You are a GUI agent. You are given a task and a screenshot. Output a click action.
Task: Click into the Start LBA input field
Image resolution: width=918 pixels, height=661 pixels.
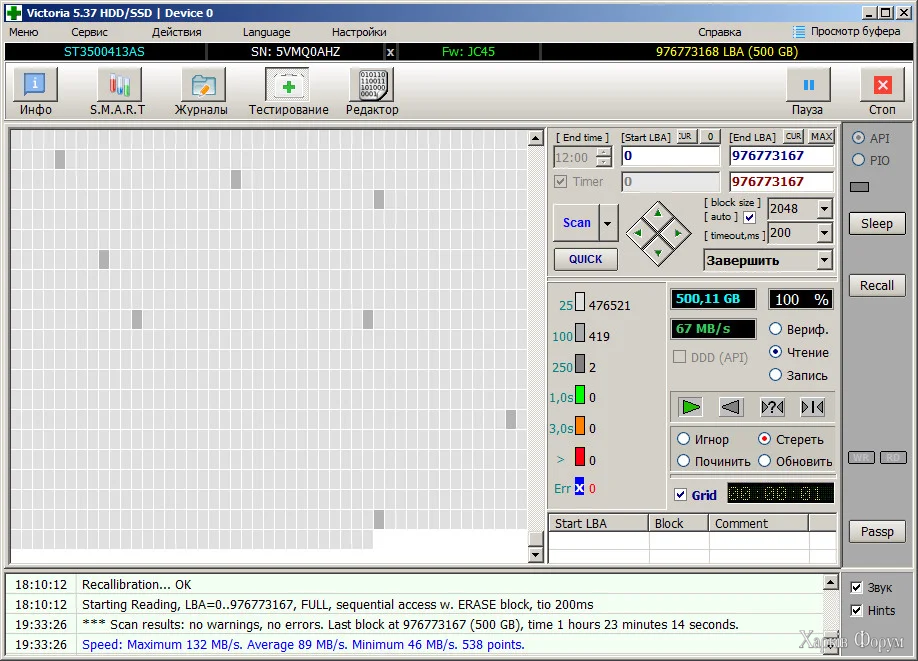[670, 156]
